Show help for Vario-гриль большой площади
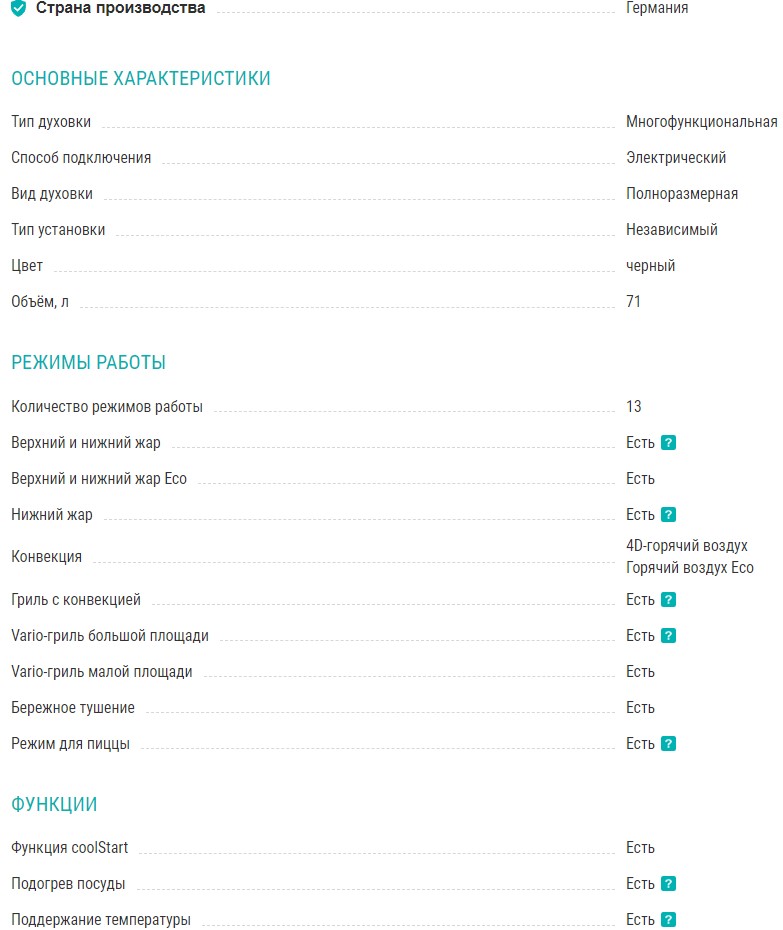 (669, 636)
